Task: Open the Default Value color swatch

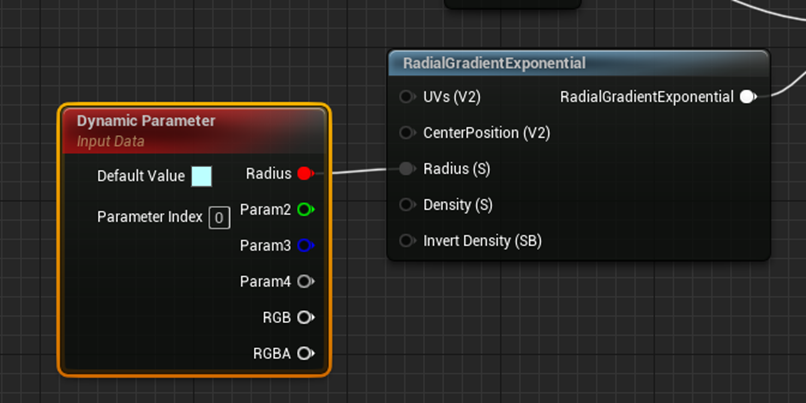Action: coord(202,176)
